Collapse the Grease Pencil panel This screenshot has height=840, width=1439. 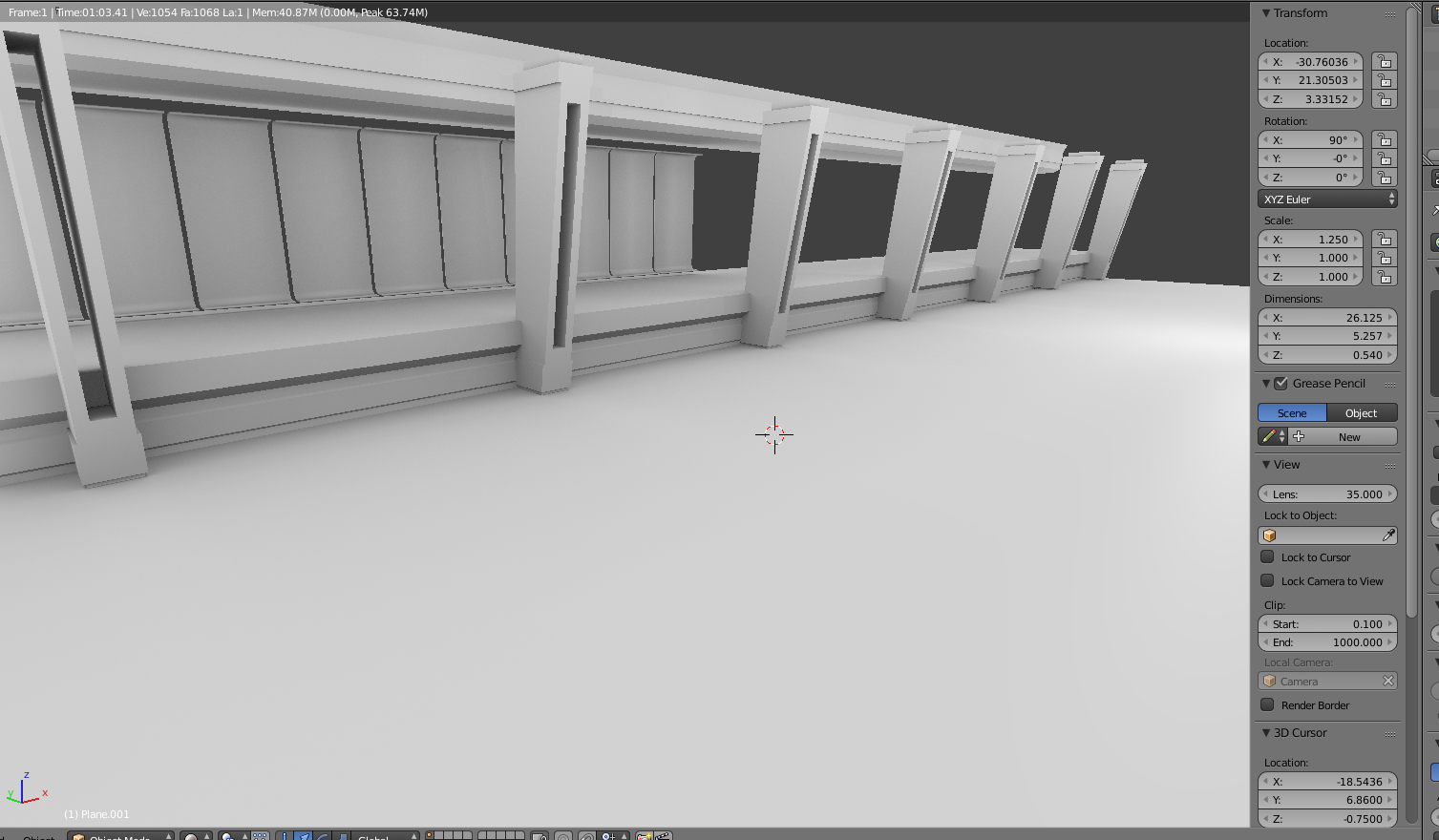pyautogui.click(x=1266, y=384)
